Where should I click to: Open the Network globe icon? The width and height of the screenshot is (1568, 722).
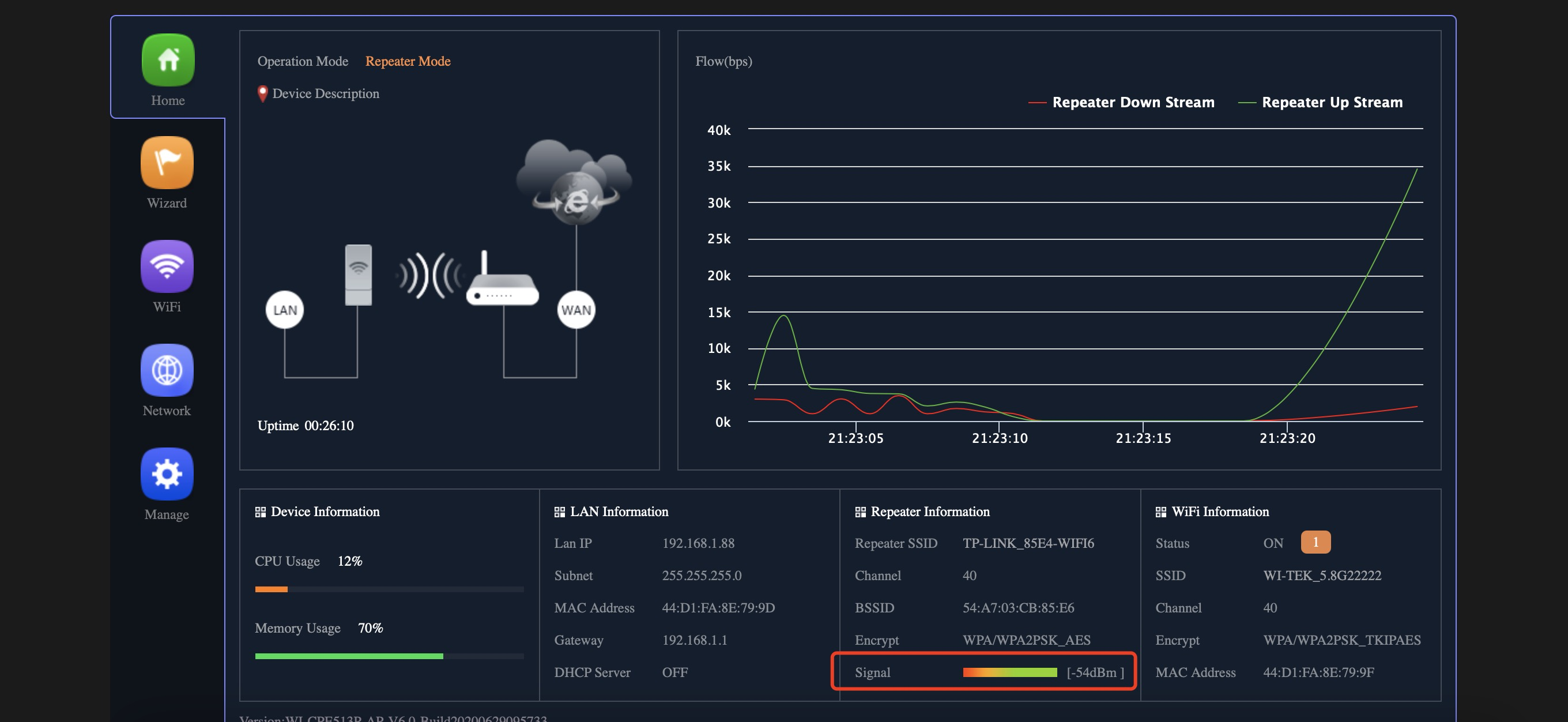tap(167, 370)
